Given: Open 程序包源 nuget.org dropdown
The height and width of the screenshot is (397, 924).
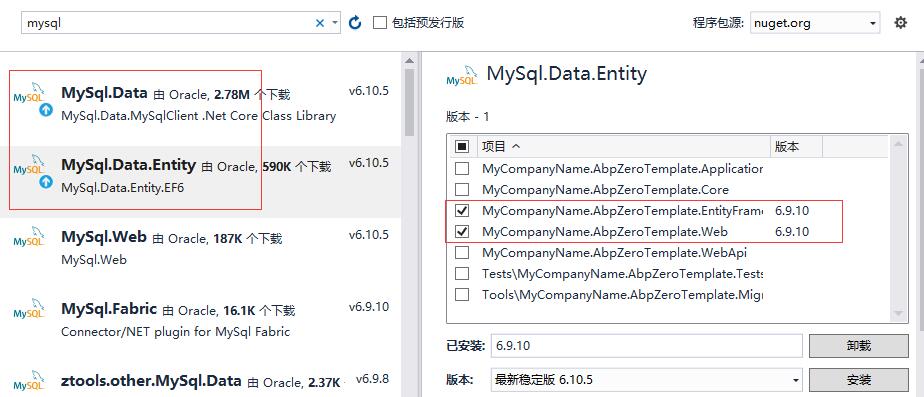Looking at the screenshot, I should (814, 23).
